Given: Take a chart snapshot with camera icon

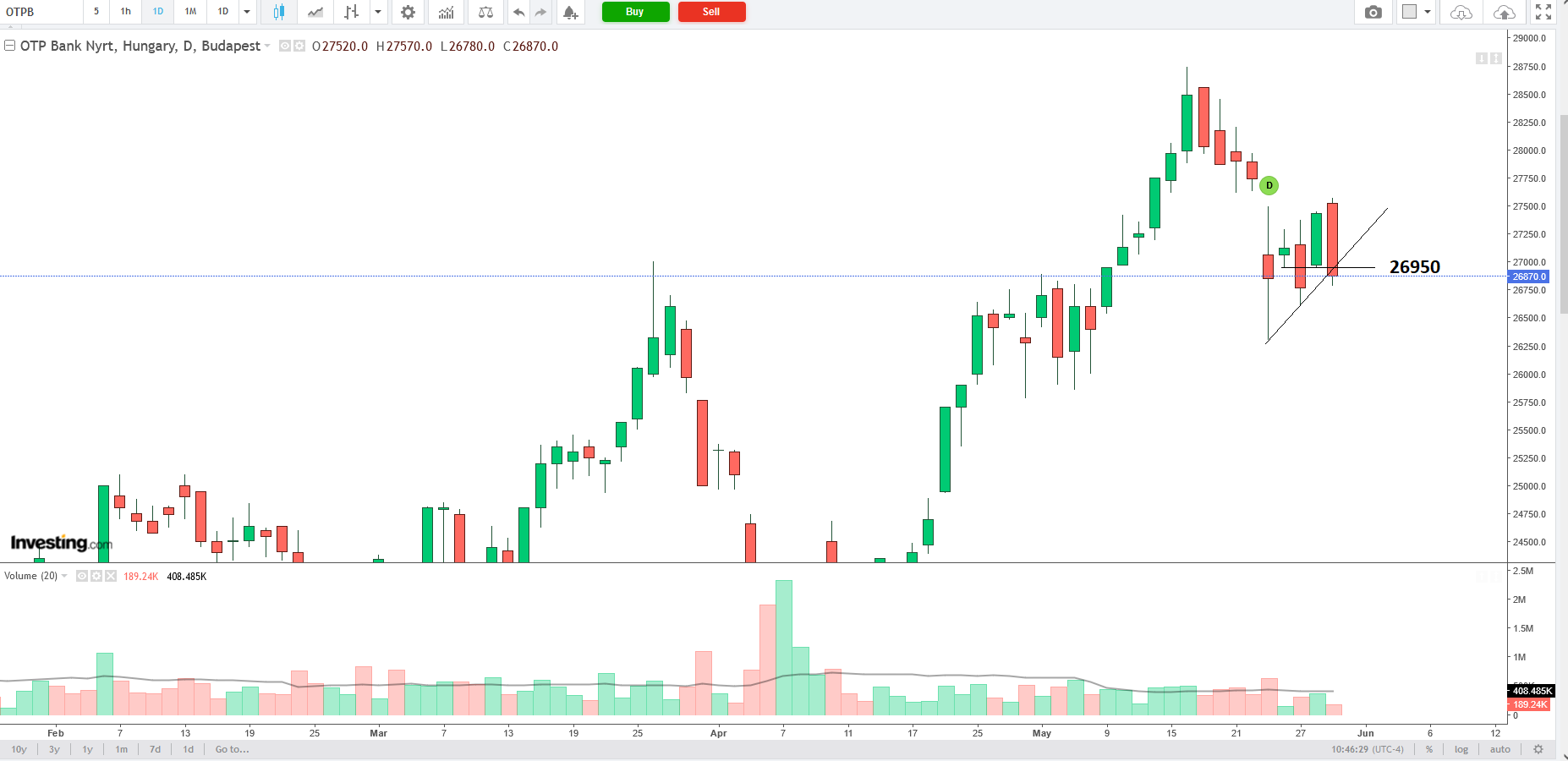Looking at the screenshot, I should click(x=1373, y=12).
